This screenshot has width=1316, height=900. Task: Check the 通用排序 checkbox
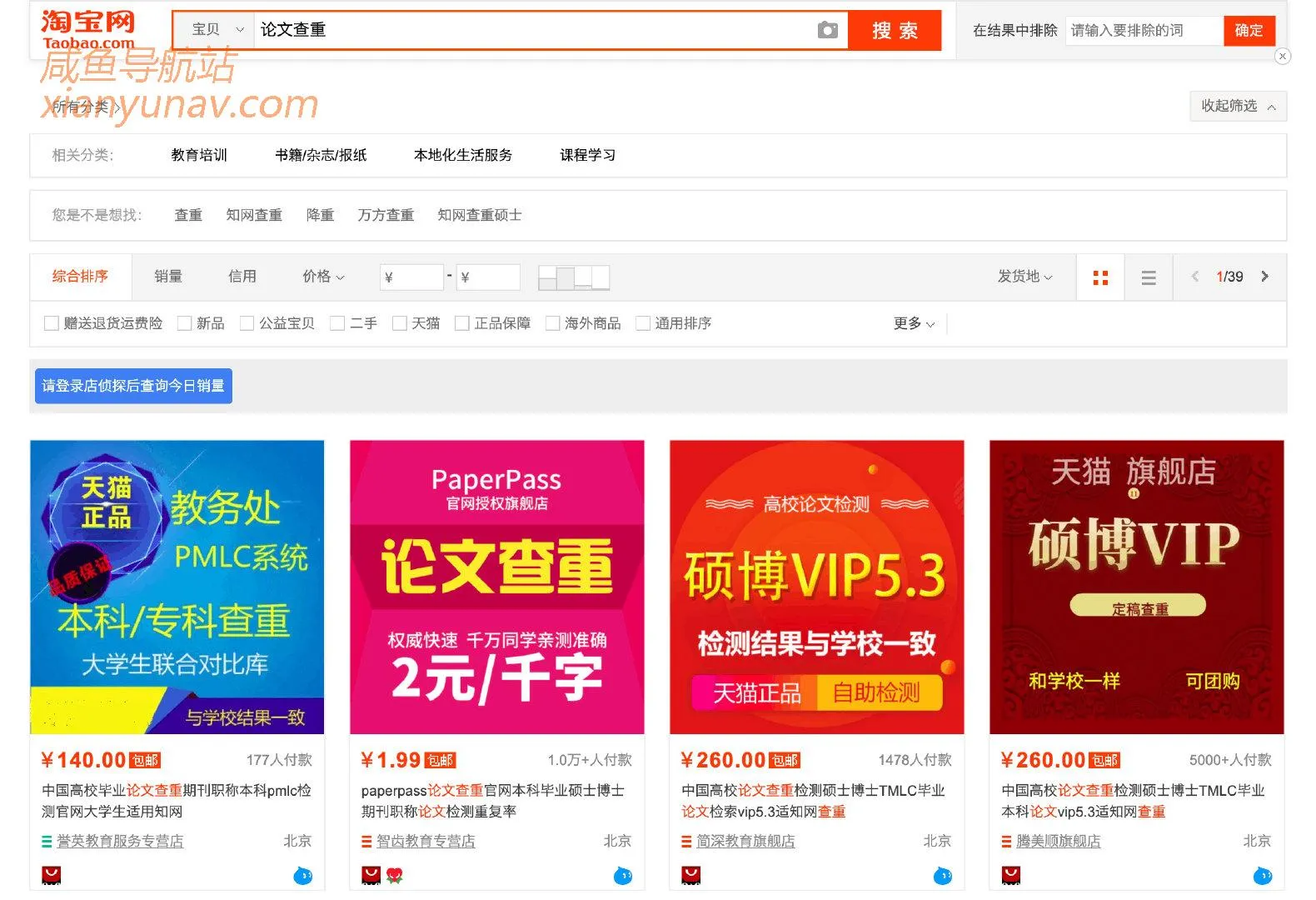click(643, 323)
